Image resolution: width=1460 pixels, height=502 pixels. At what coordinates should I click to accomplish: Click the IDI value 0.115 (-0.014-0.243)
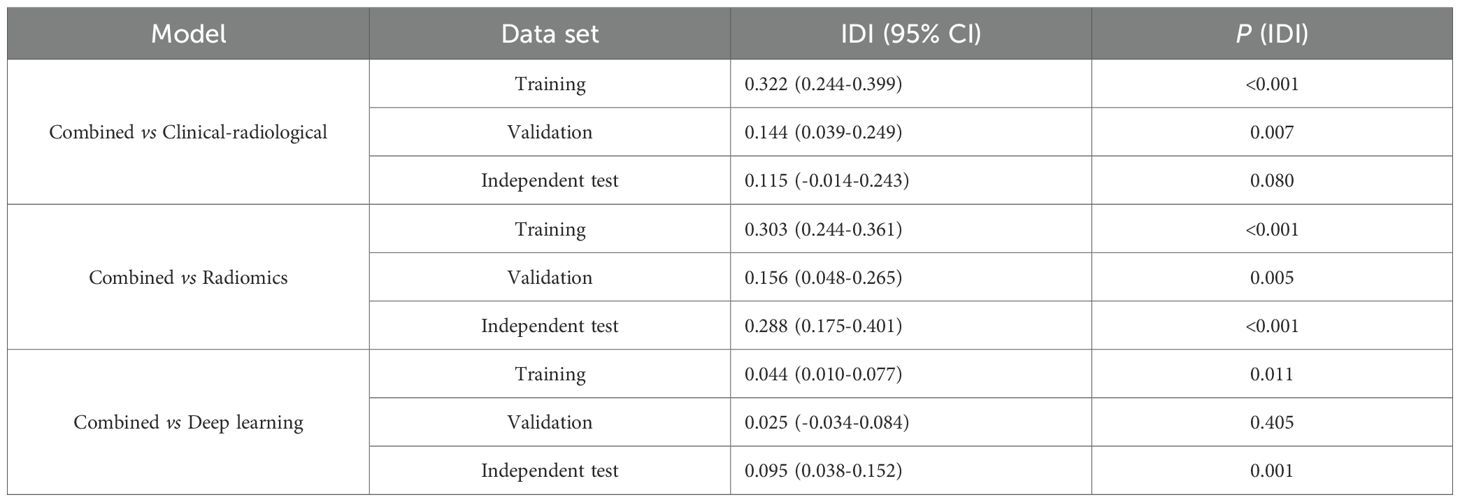click(x=829, y=181)
